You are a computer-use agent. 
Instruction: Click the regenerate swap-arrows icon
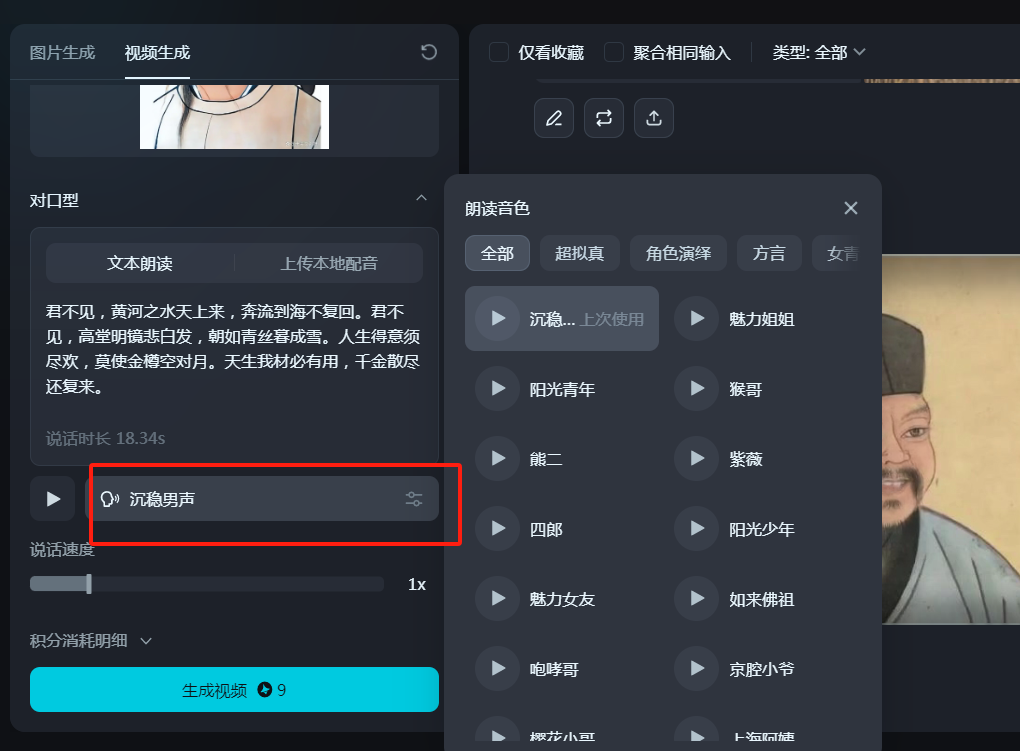(x=603, y=118)
